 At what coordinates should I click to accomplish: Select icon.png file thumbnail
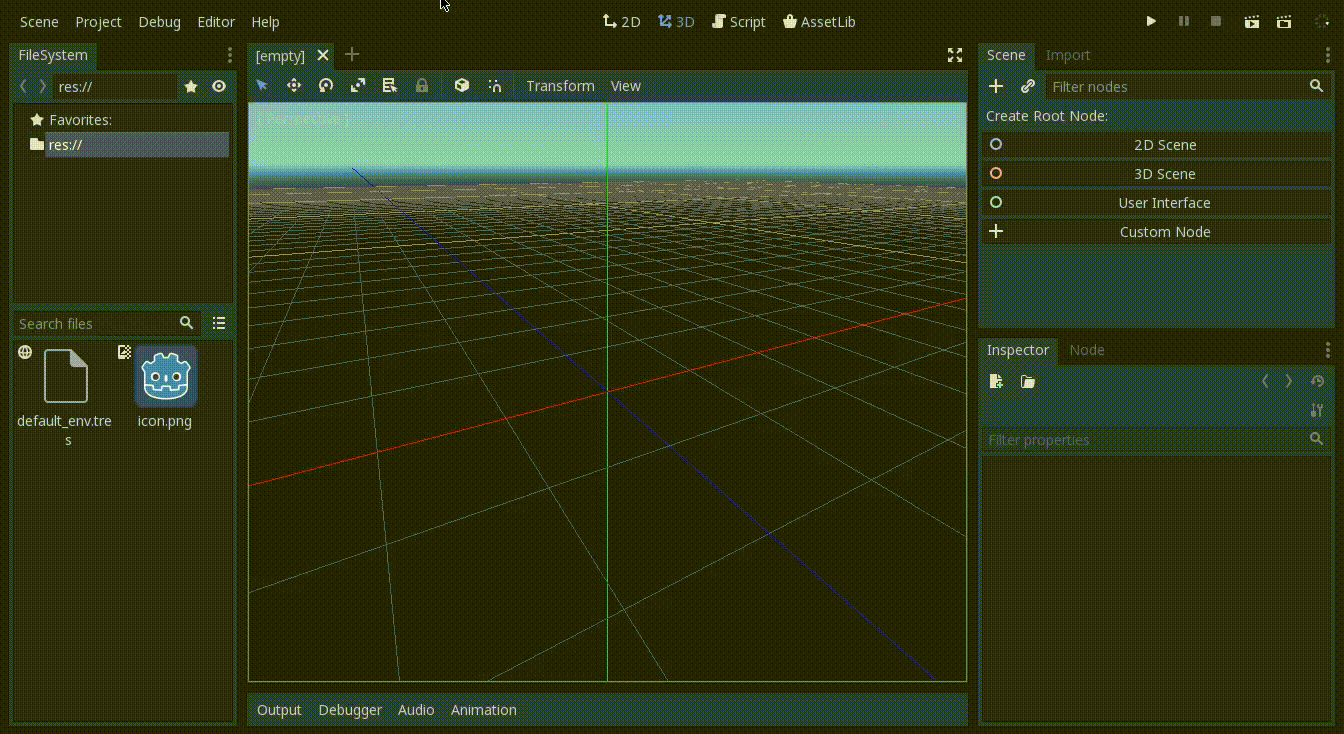[x=165, y=377]
